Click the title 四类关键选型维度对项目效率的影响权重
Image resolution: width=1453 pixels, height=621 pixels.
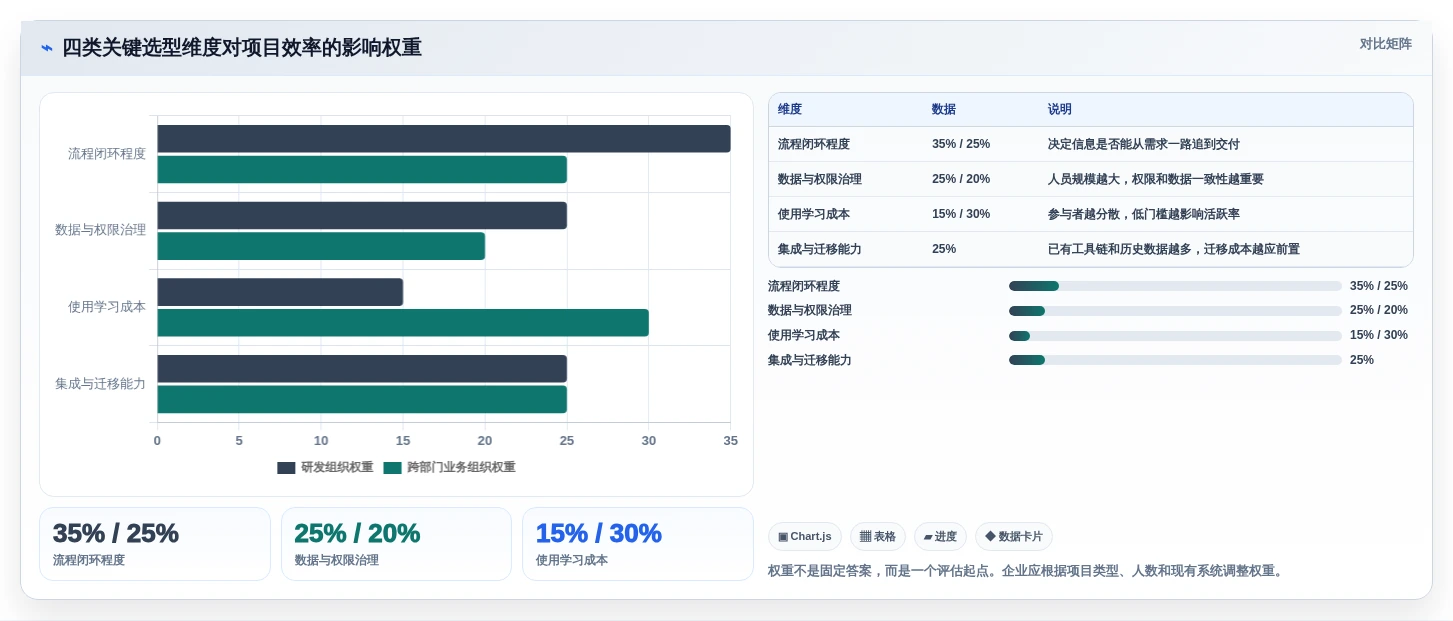tap(242, 47)
